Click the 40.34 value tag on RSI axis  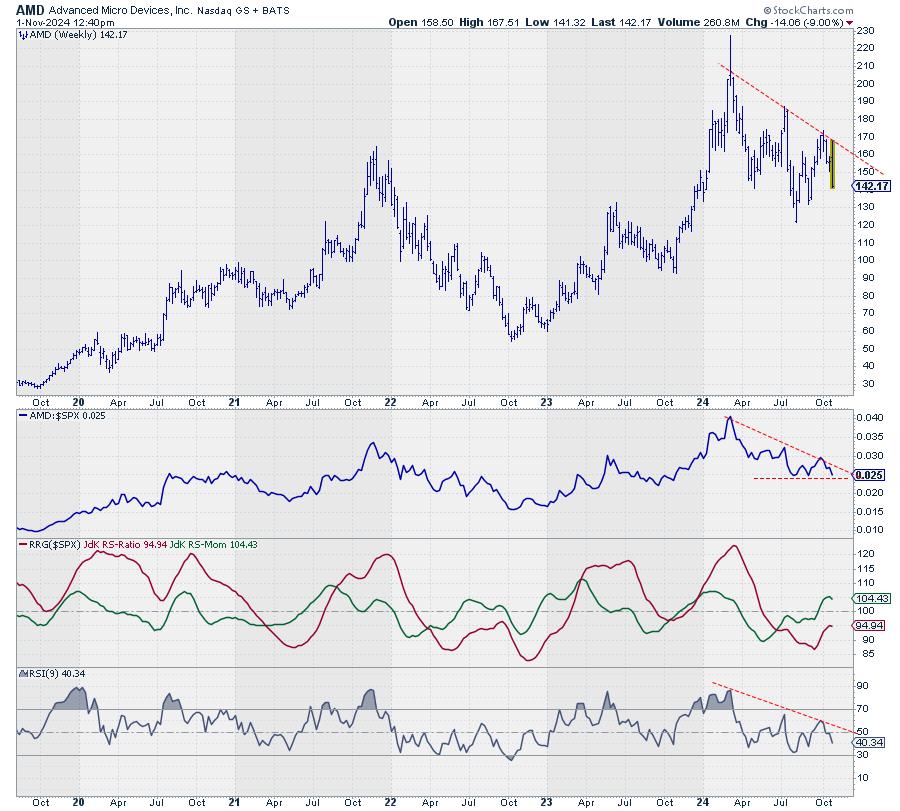[870, 743]
